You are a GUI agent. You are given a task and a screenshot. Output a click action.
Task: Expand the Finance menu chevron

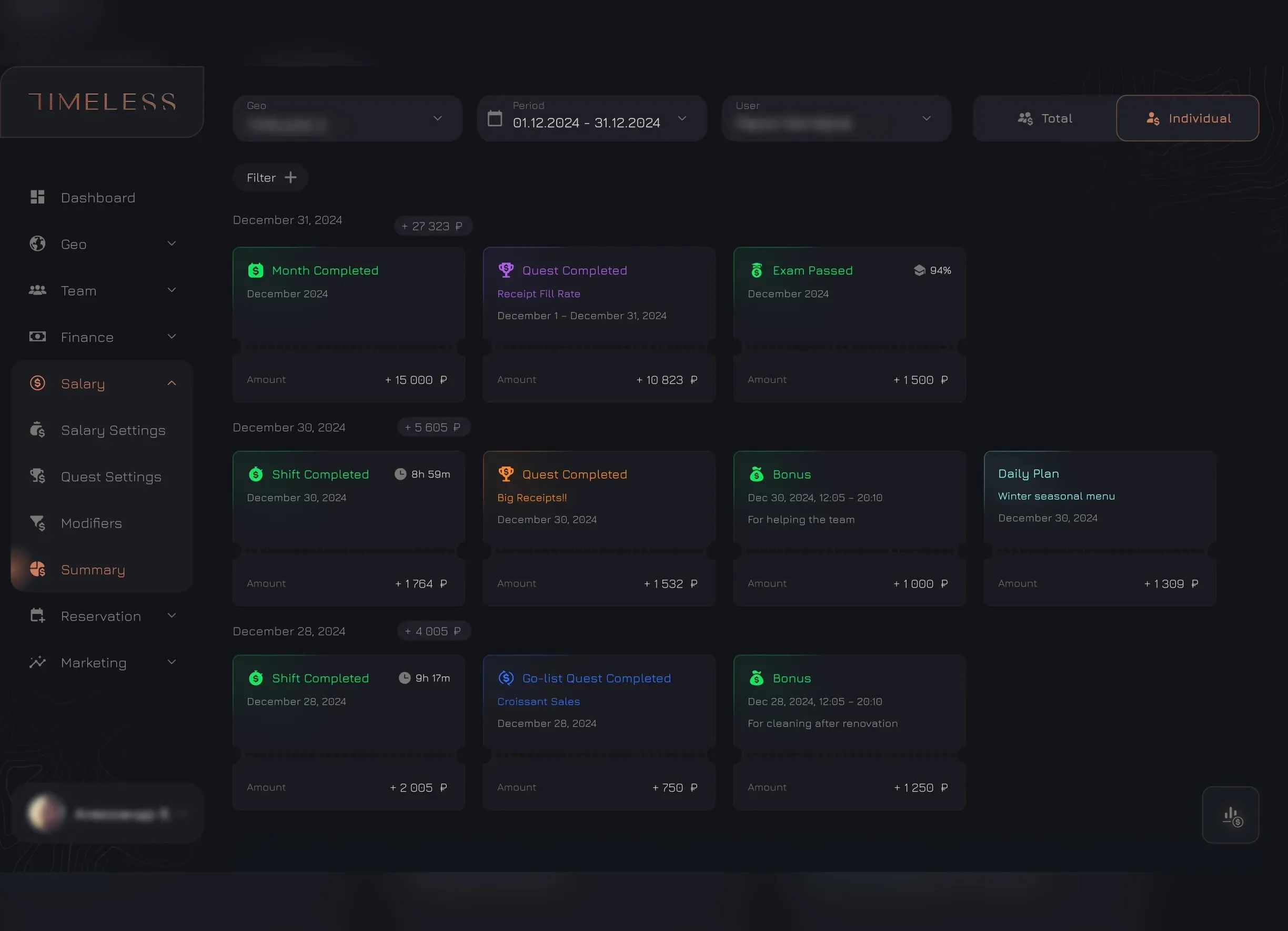[172, 337]
